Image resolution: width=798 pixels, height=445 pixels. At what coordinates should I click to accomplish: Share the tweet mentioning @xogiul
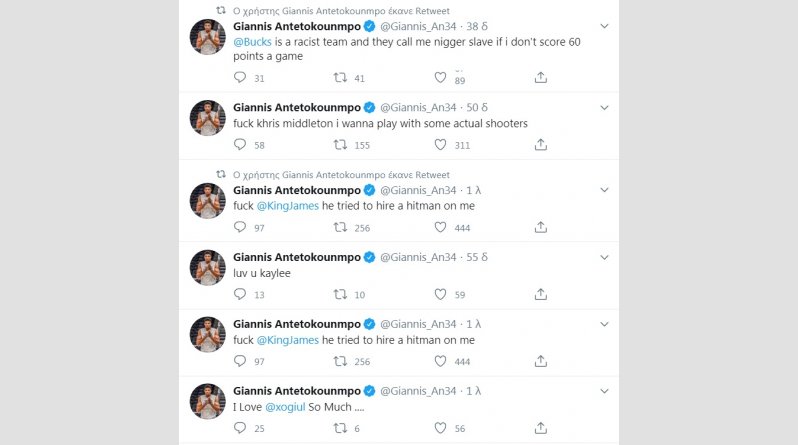point(541,428)
